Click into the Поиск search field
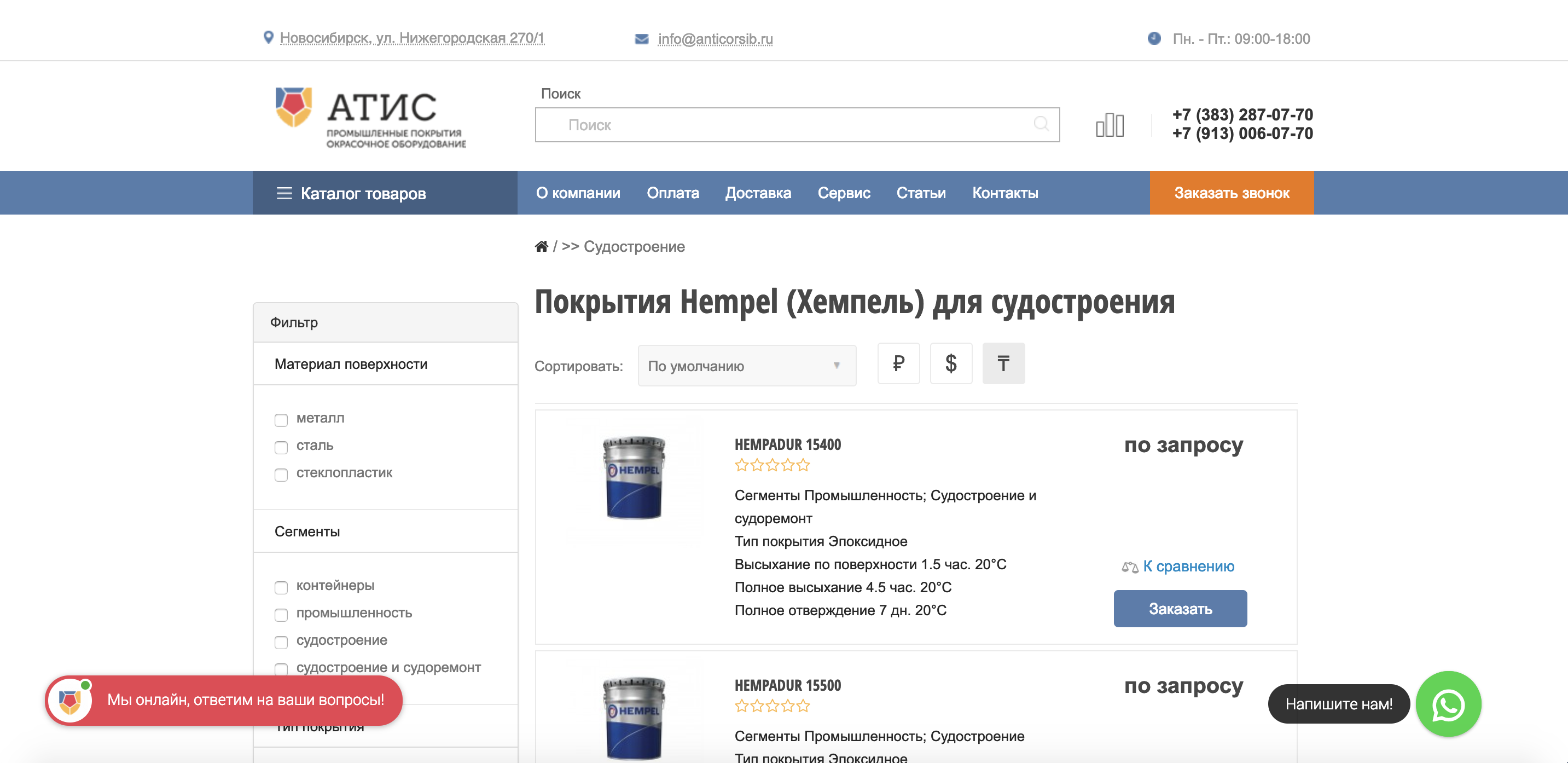Screen dimensions: 1568x763 [785, 125]
